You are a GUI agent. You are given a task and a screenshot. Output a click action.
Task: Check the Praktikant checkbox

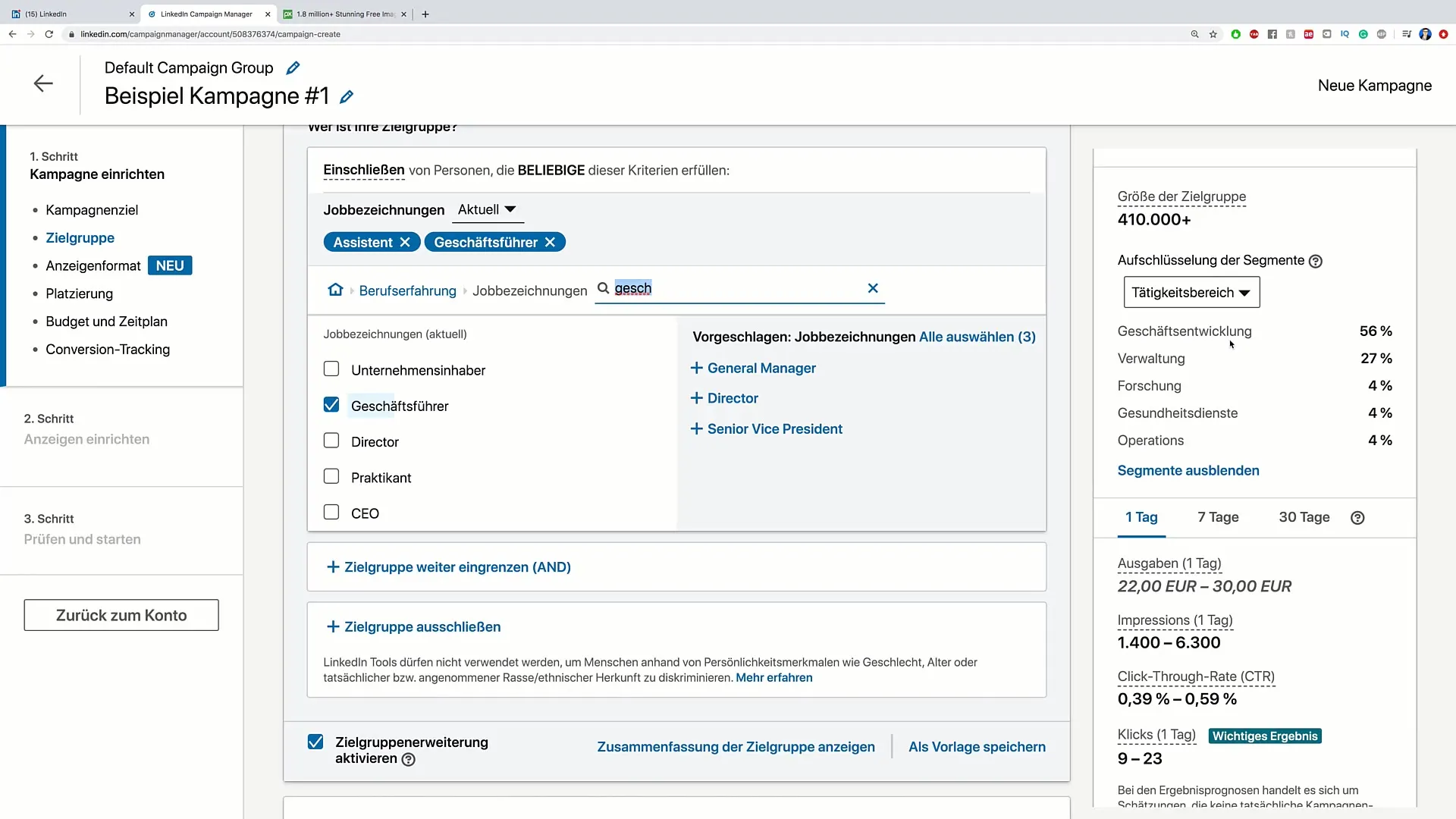point(331,476)
